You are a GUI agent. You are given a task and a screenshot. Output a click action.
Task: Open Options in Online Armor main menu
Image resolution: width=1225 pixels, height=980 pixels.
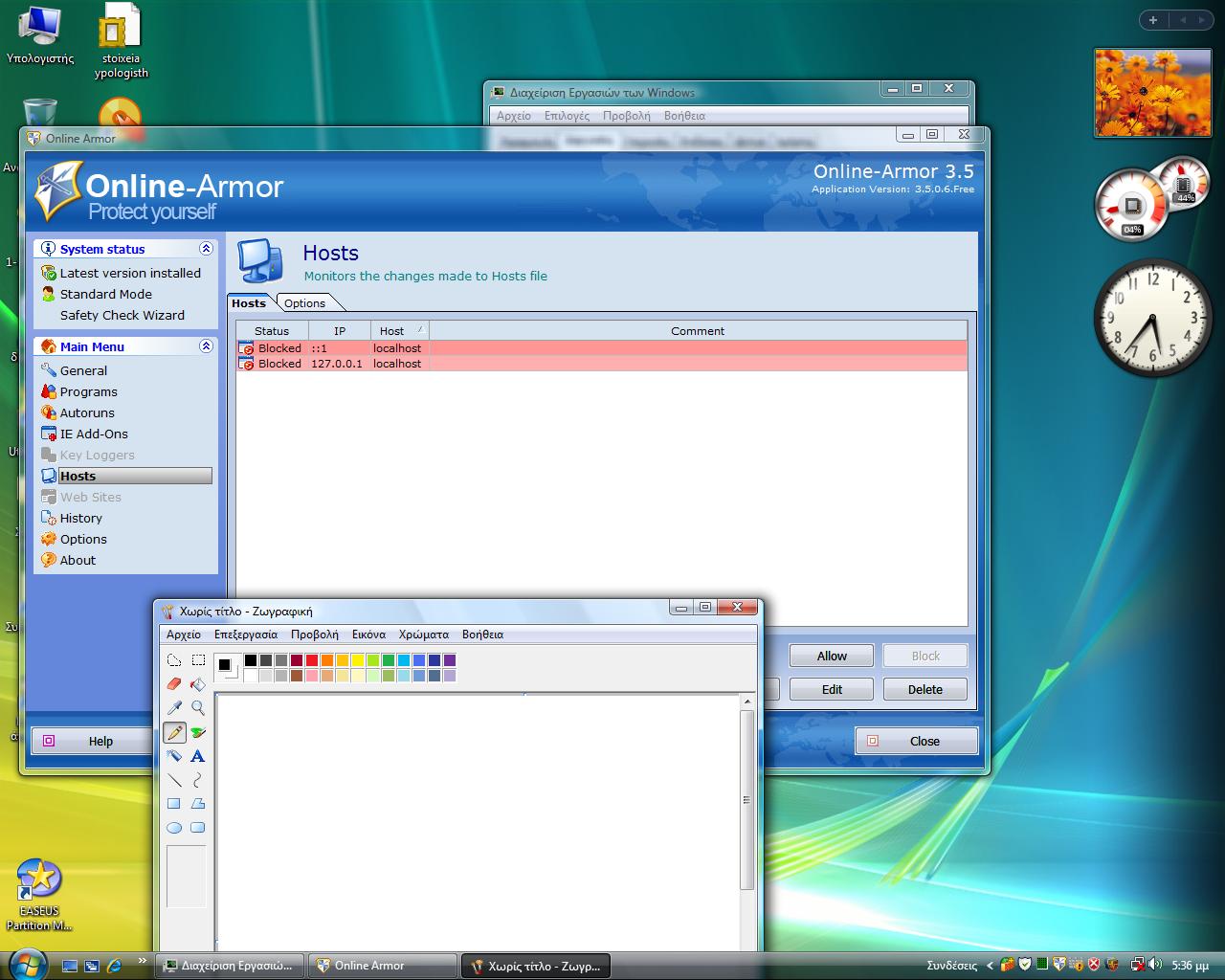(x=83, y=539)
